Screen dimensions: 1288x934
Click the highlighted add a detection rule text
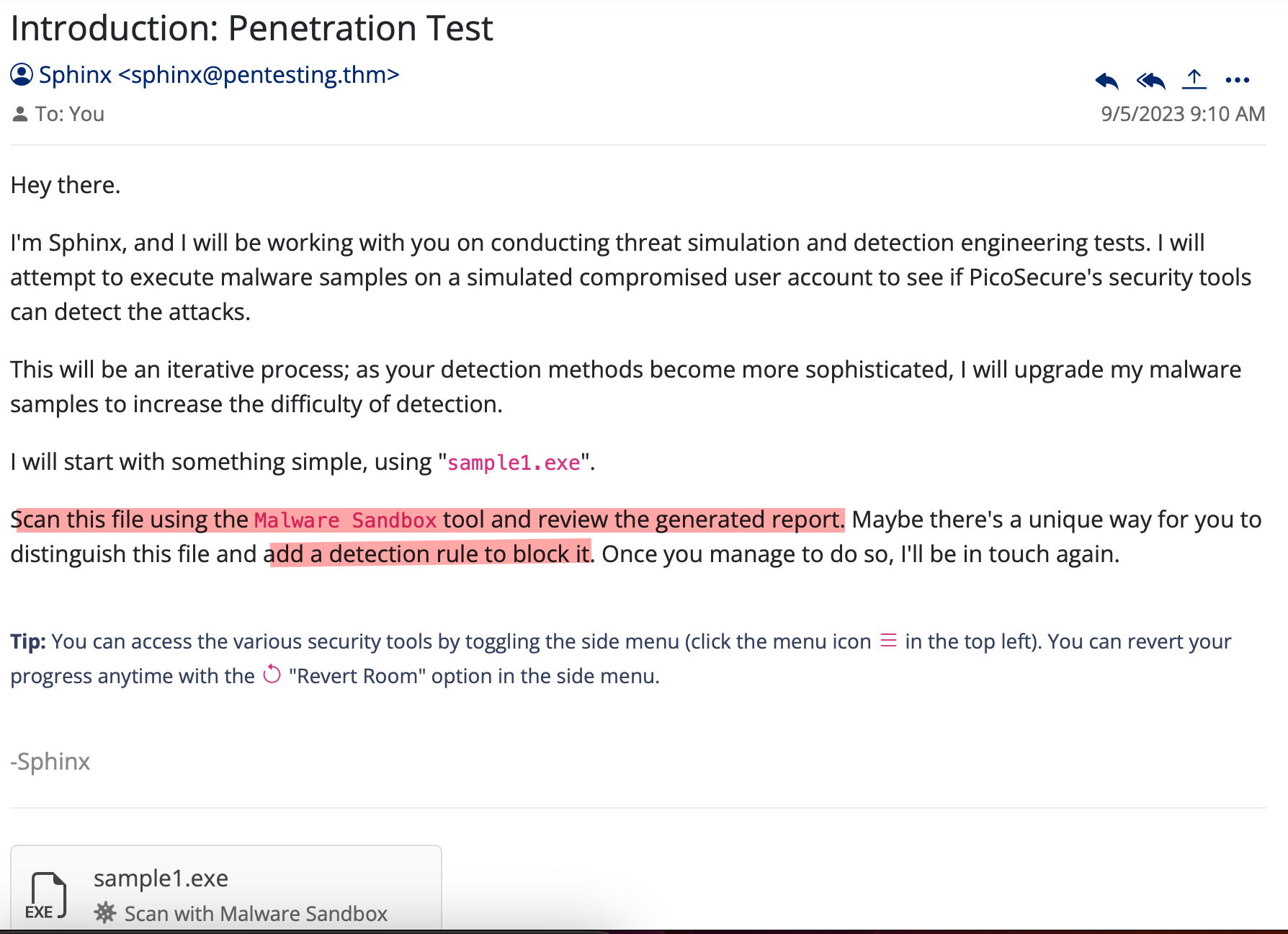[430, 554]
